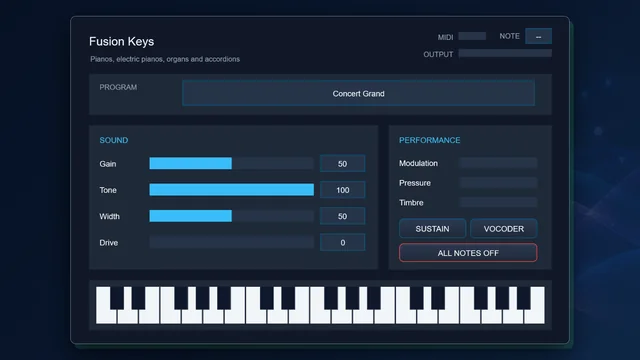
Task: Click the SOUND section heading
Action: 114,140
